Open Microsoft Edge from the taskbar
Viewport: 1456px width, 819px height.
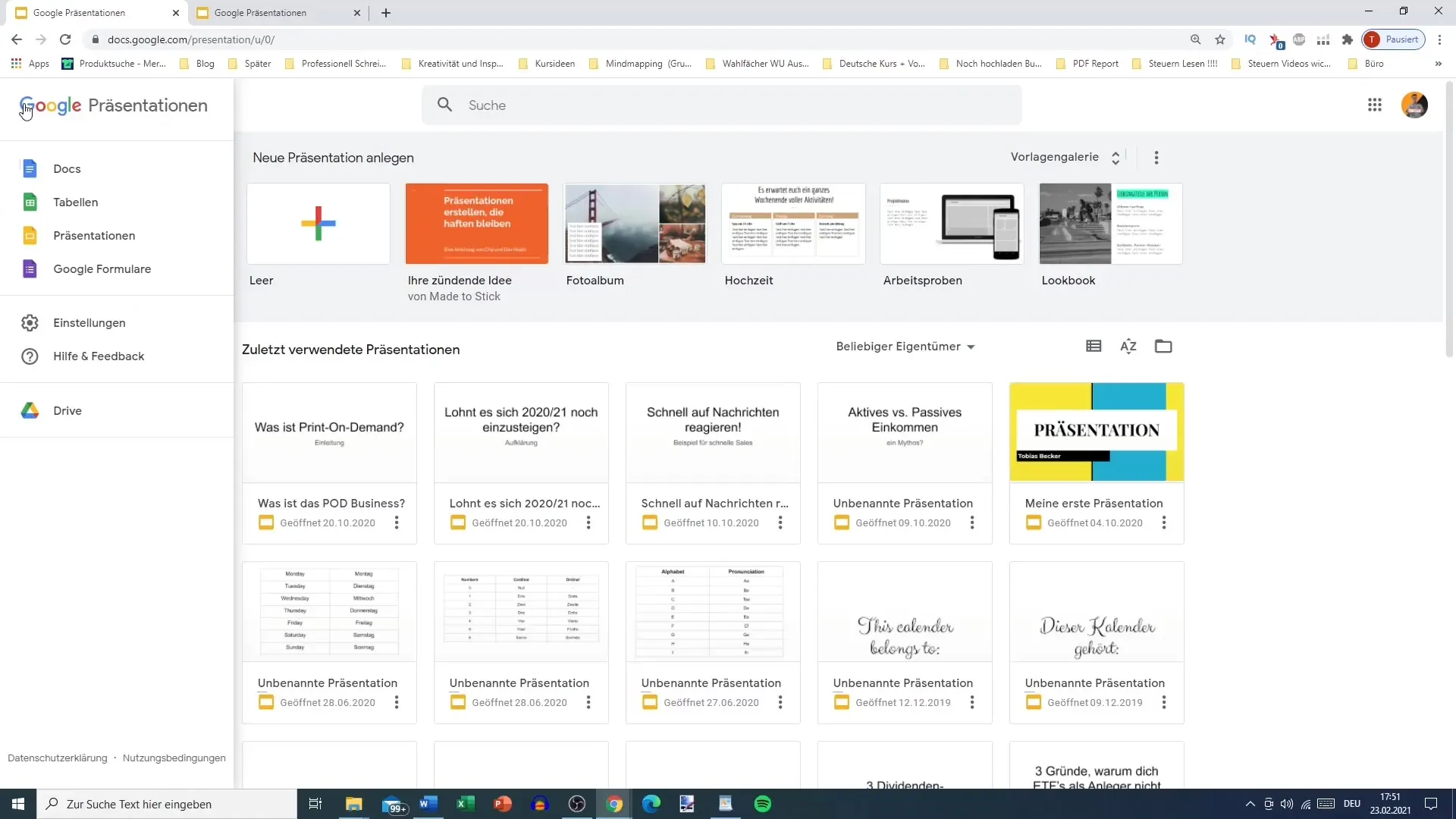click(651, 804)
